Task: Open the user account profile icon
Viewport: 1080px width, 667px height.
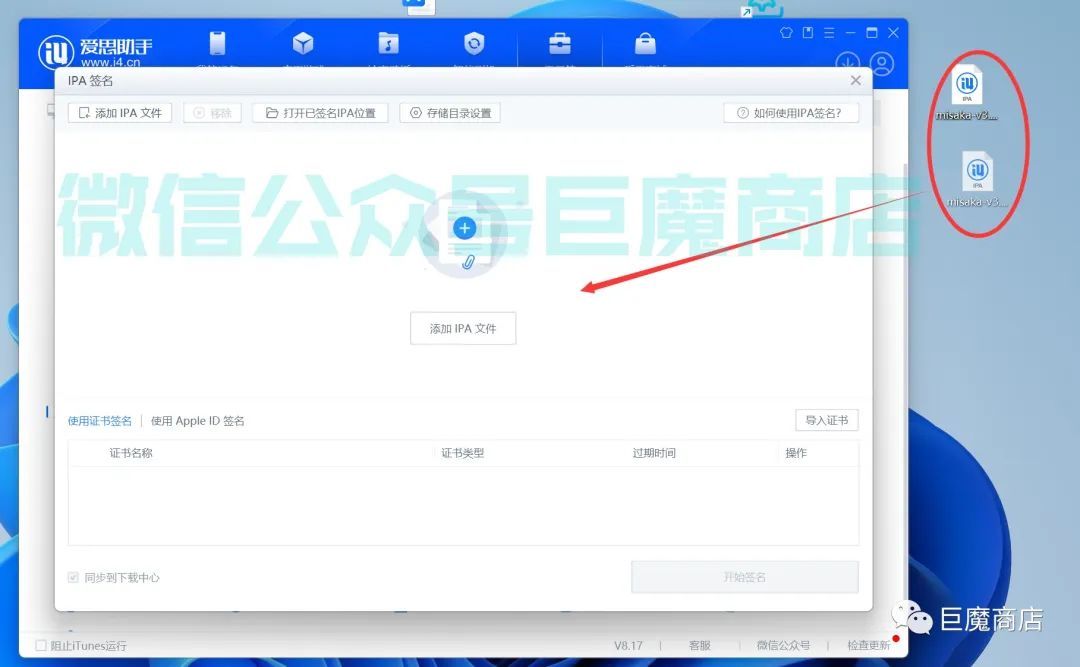Action: point(882,63)
